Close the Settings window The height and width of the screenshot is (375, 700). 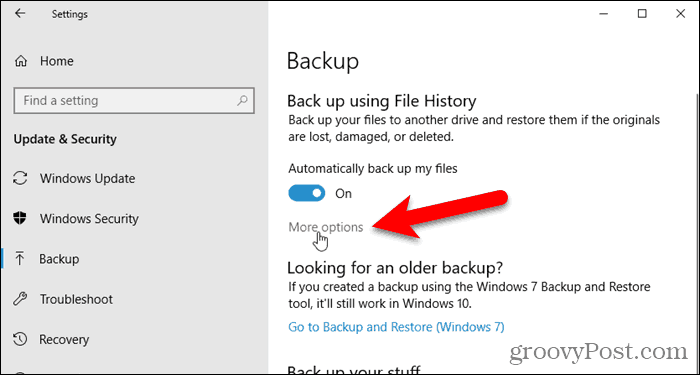(680, 14)
